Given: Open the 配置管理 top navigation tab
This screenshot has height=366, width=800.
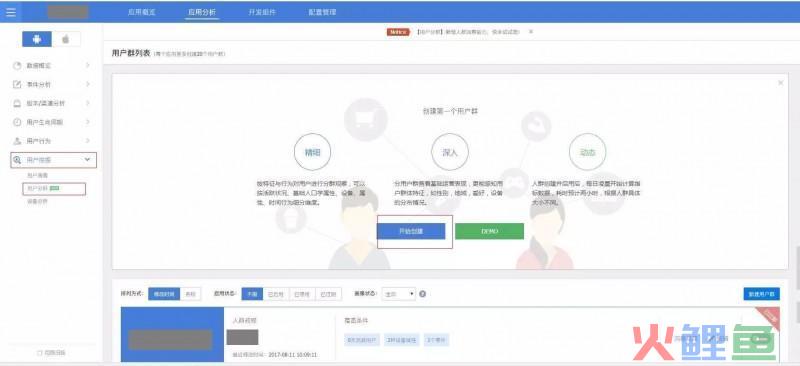Looking at the screenshot, I should point(322,12).
